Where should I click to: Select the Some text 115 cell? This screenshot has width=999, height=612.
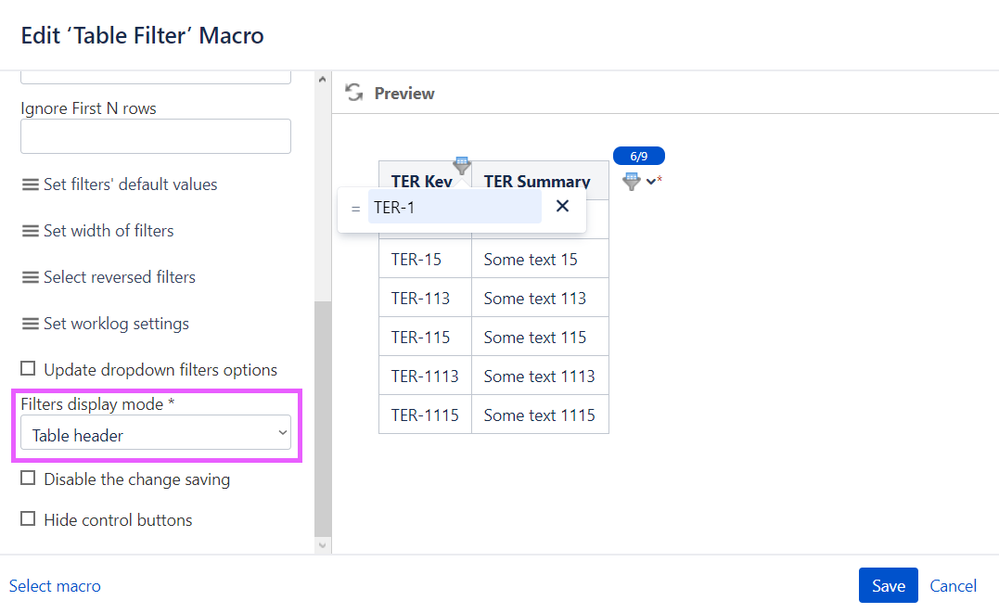coord(540,336)
